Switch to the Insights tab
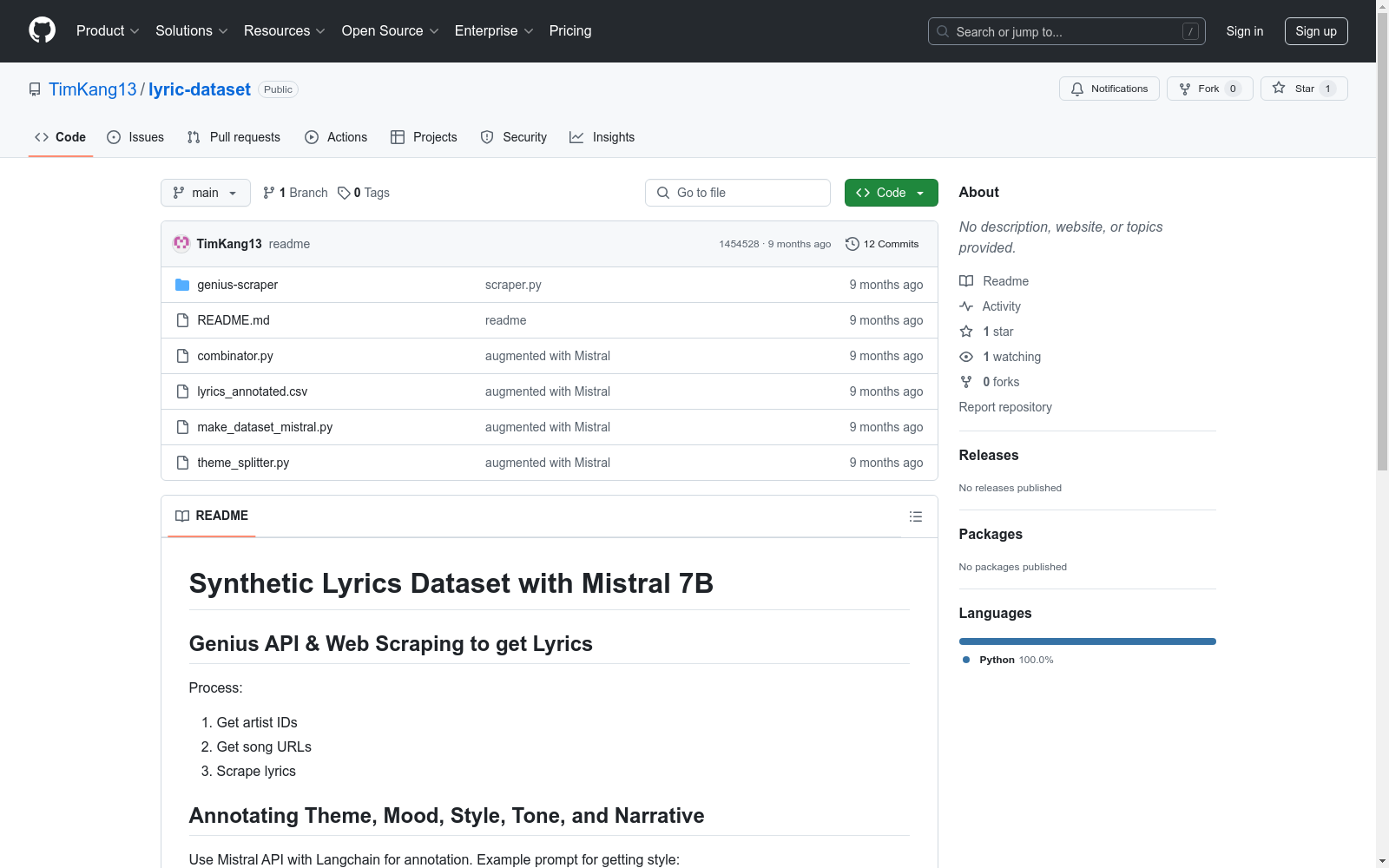Image resolution: width=1389 pixels, height=868 pixels. click(x=602, y=137)
